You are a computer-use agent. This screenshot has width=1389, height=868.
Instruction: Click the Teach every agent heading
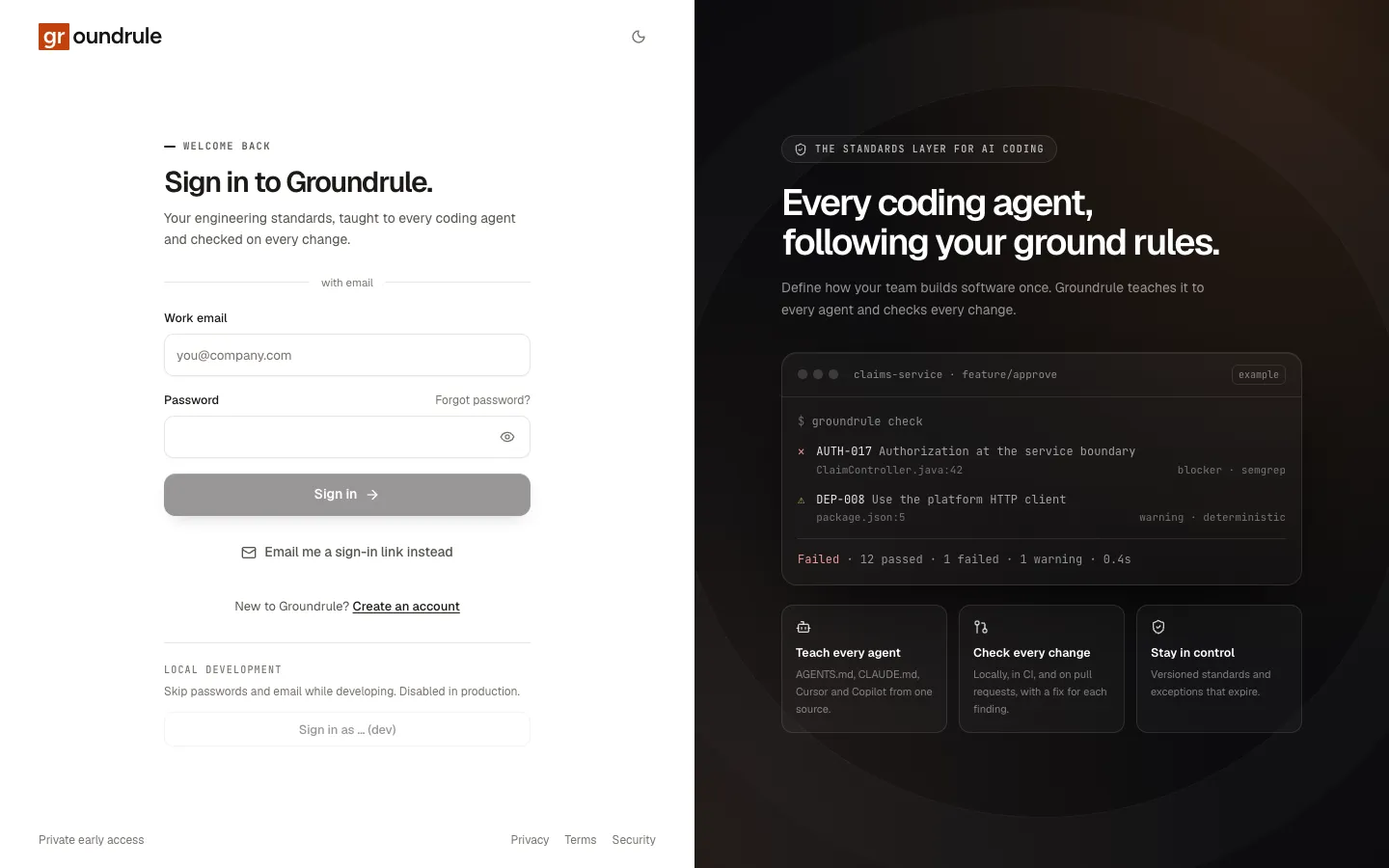tap(848, 653)
